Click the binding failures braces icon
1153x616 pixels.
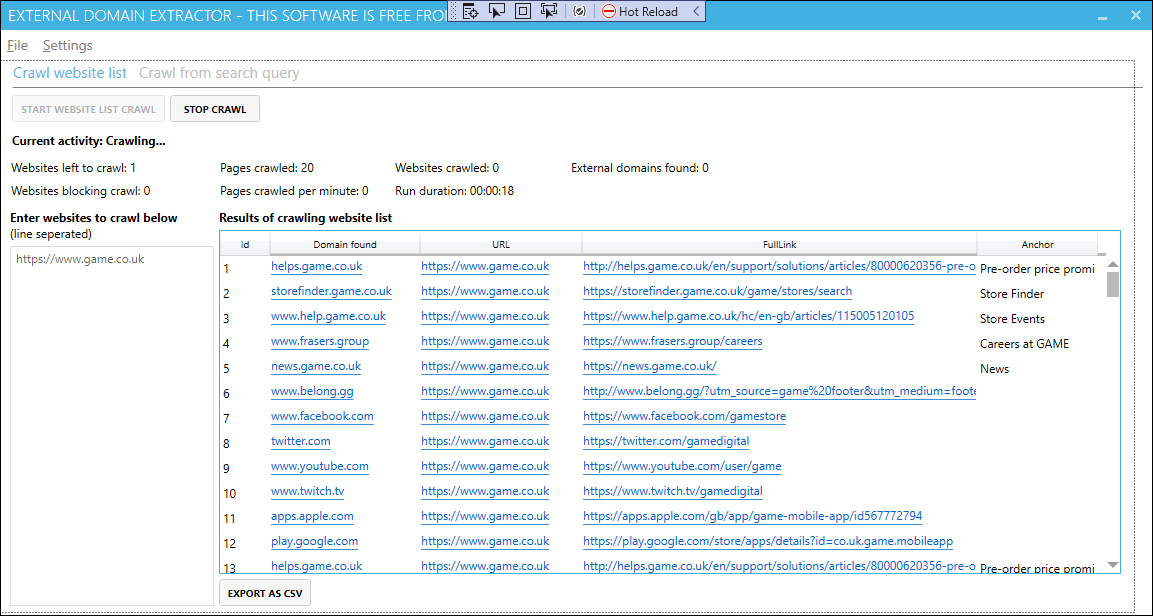pyautogui.click(x=579, y=11)
